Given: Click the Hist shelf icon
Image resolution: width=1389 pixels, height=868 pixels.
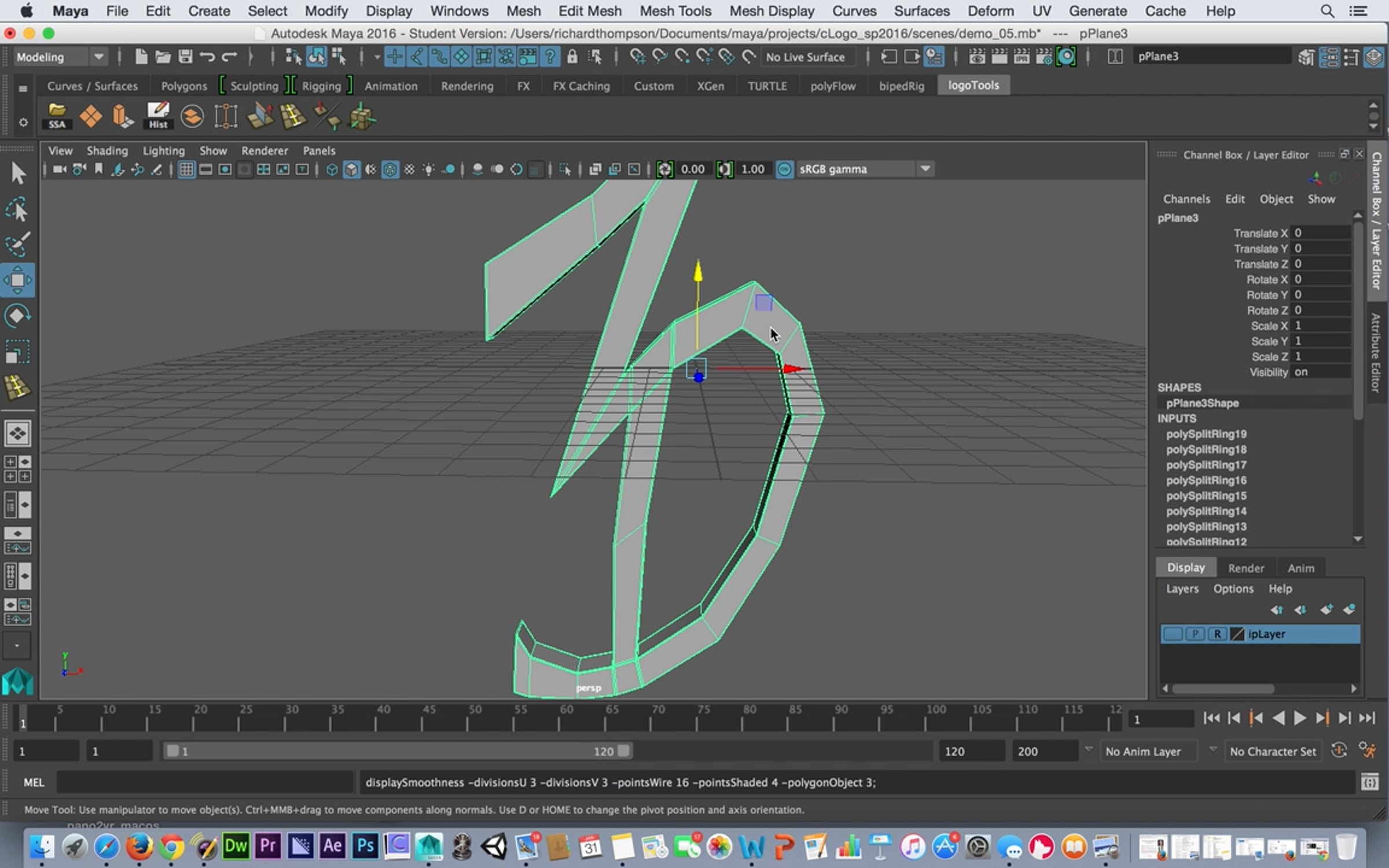Looking at the screenshot, I should 158,116.
